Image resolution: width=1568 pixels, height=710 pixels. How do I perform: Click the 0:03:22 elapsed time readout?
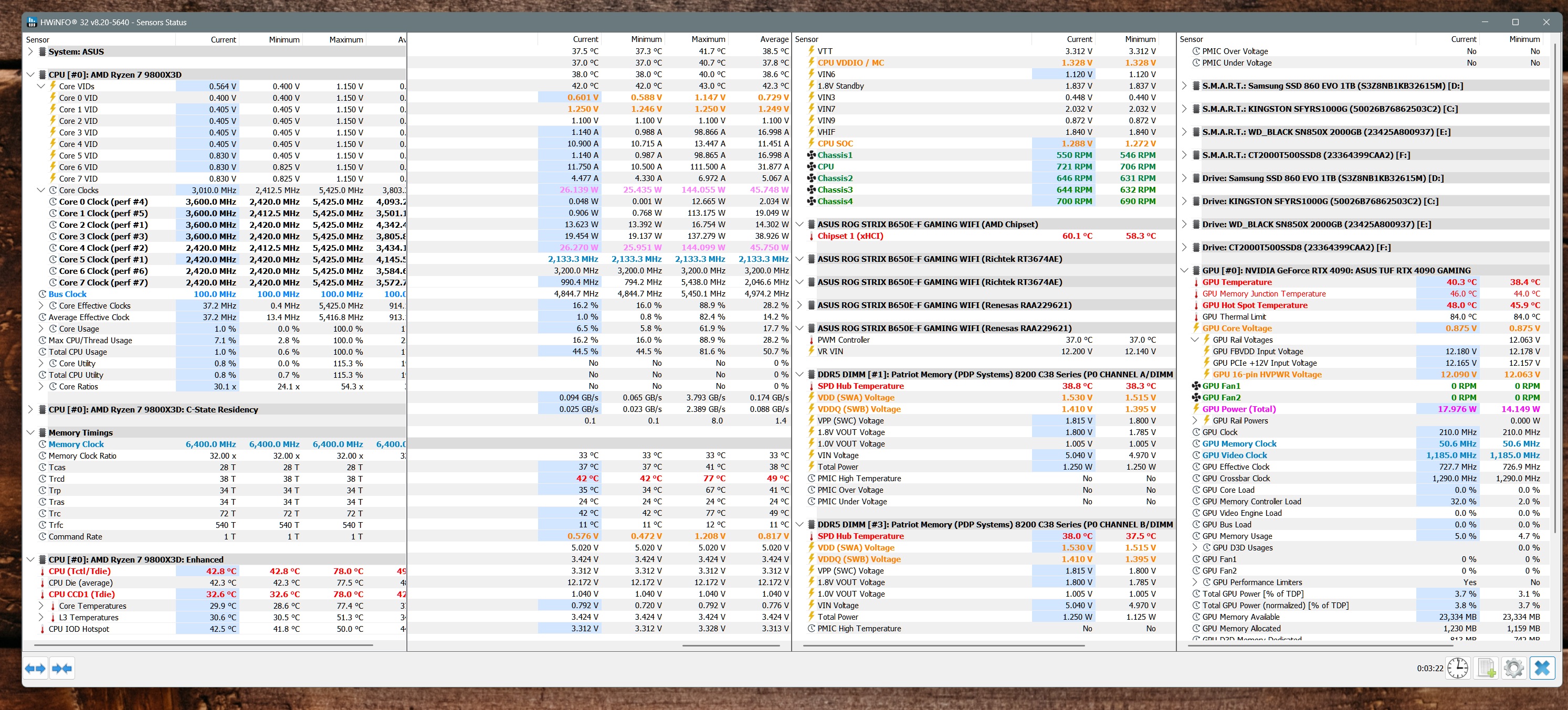coord(1430,668)
